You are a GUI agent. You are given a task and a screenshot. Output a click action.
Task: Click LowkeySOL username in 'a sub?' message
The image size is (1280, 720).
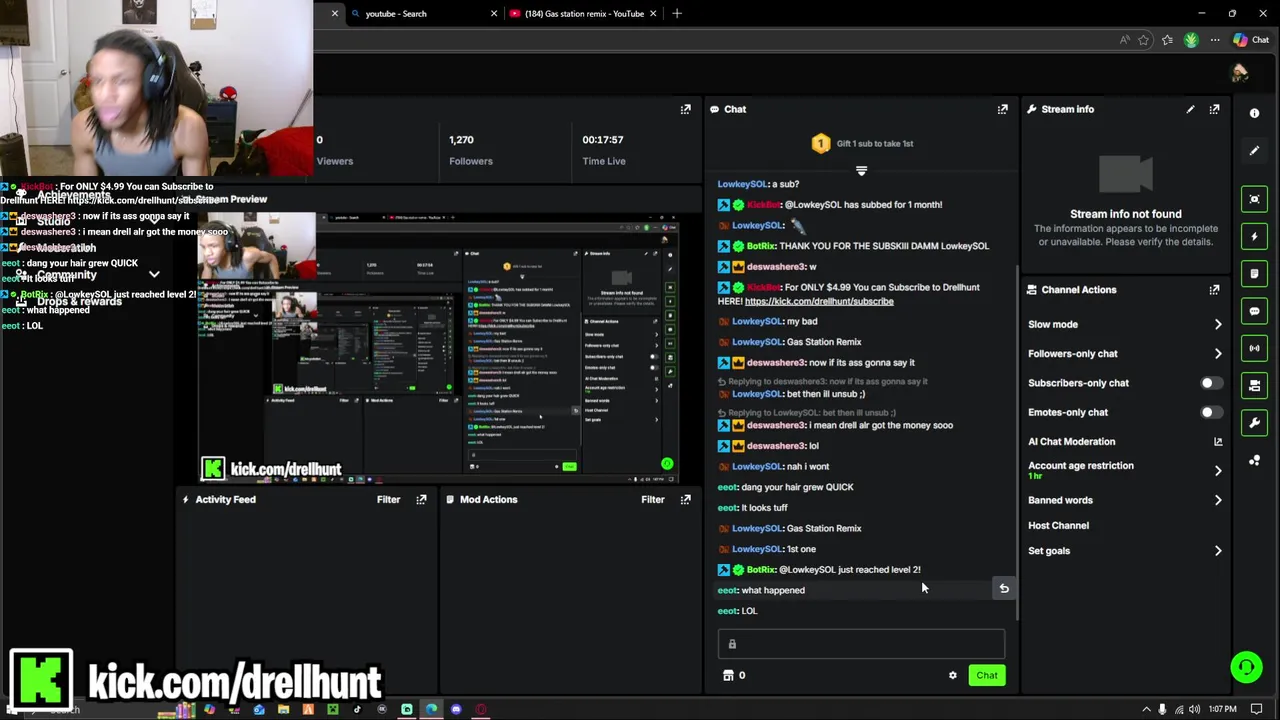(742, 184)
